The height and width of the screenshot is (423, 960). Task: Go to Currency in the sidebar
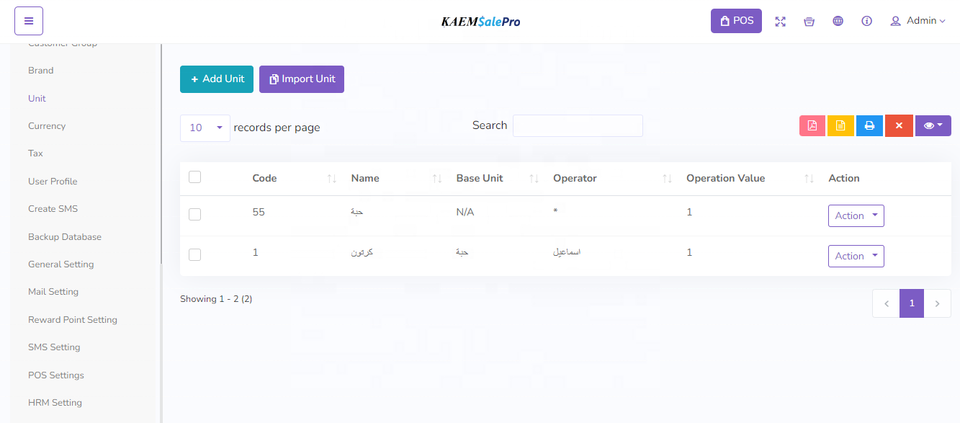click(x=47, y=126)
